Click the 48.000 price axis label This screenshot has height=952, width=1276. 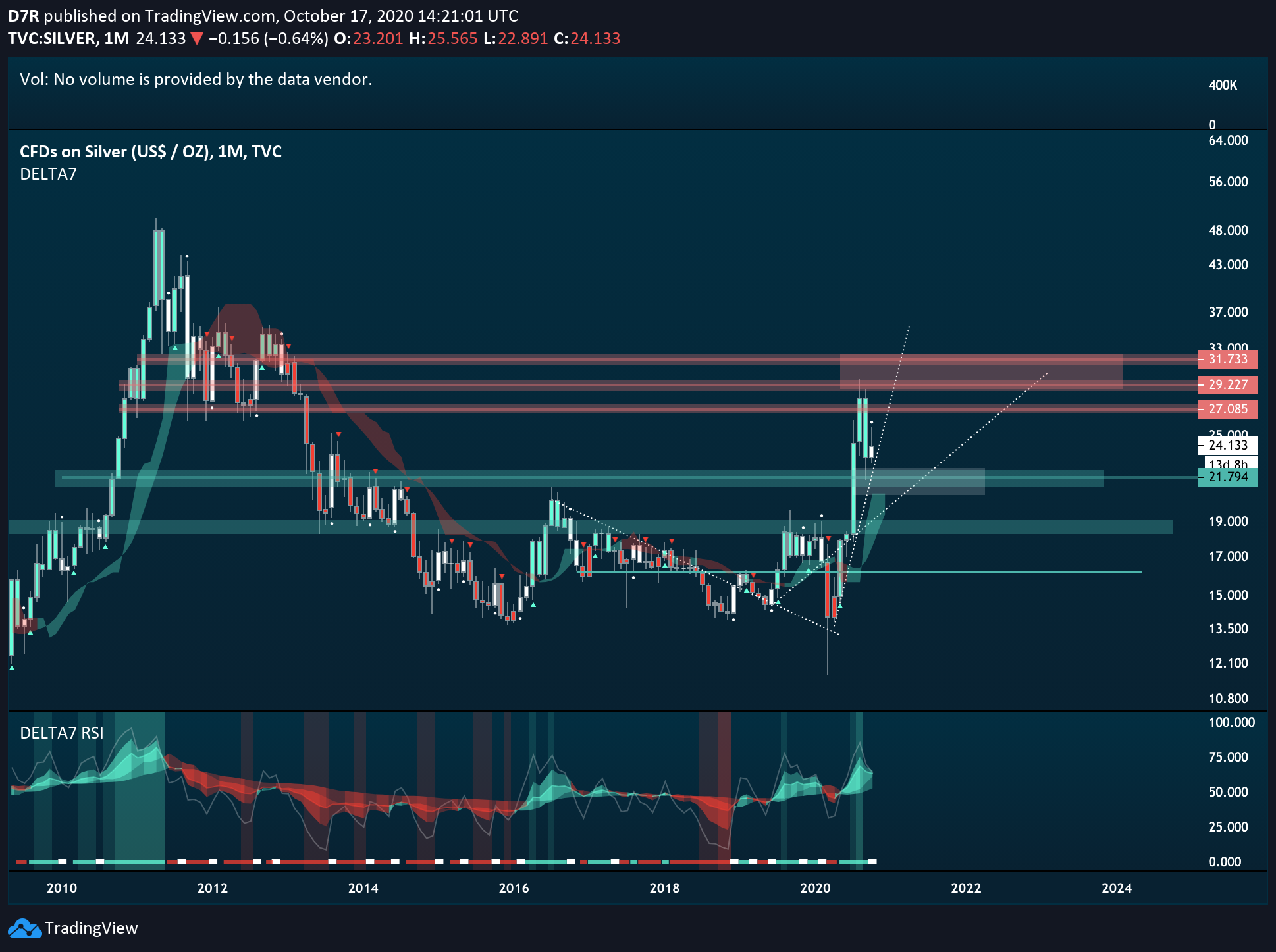point(1228,230)
